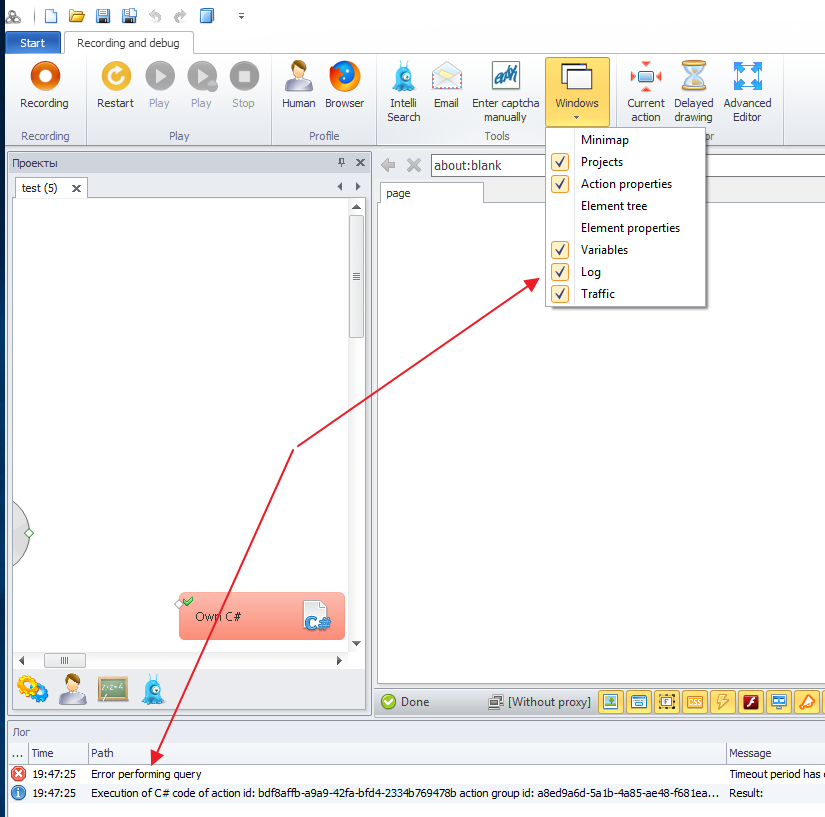Close the Проекты panel
Screen dimensions: 825x817
click(x=360, y=163)
